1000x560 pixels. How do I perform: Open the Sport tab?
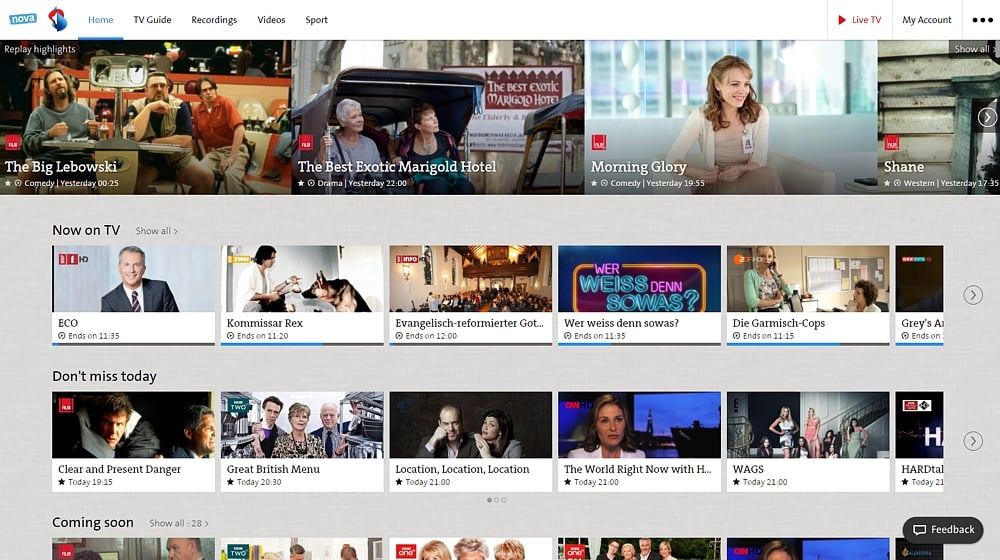(316, 20)
